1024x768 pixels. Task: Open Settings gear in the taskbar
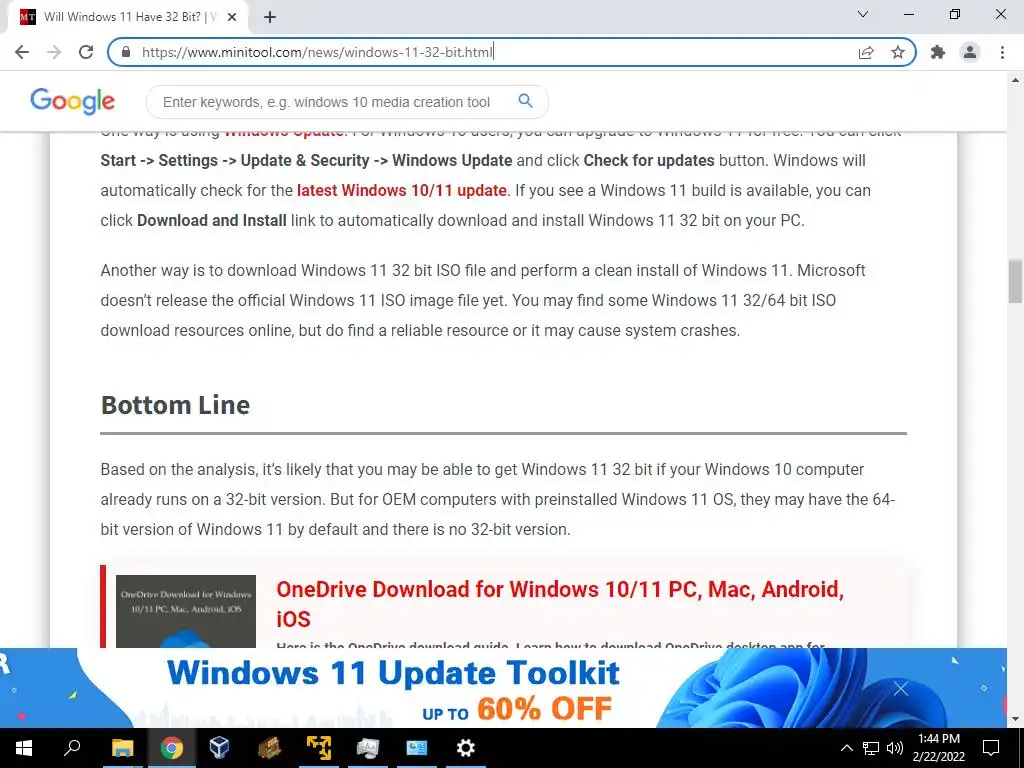pos(466,748)
